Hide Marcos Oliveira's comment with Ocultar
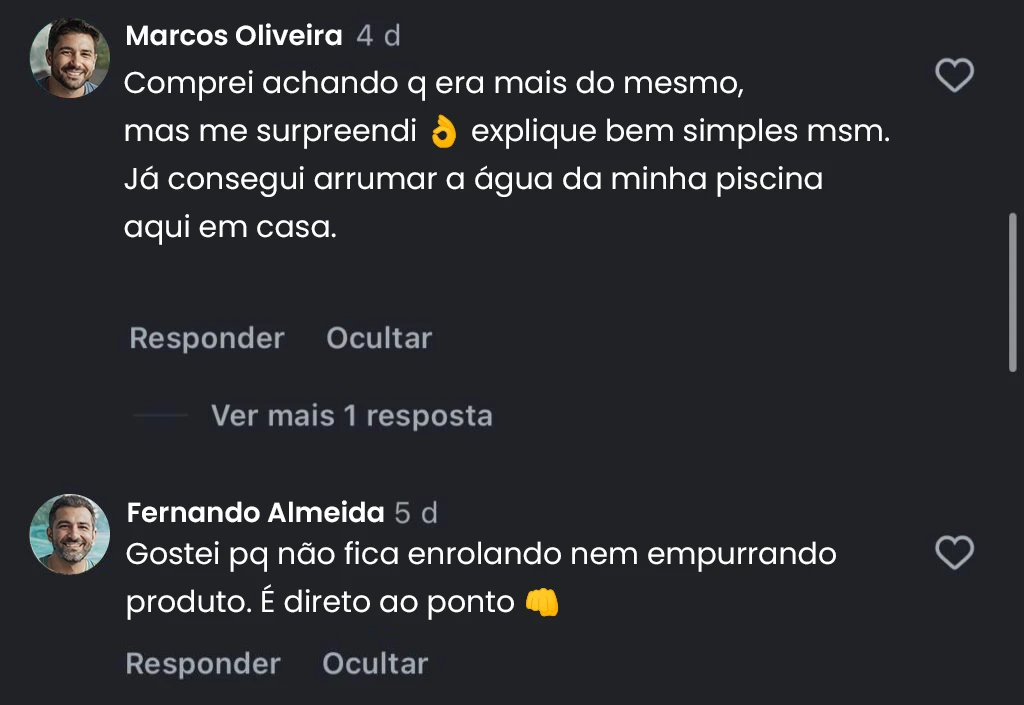1024x705 pixels. pyautogui.click(x=379, y=338)
